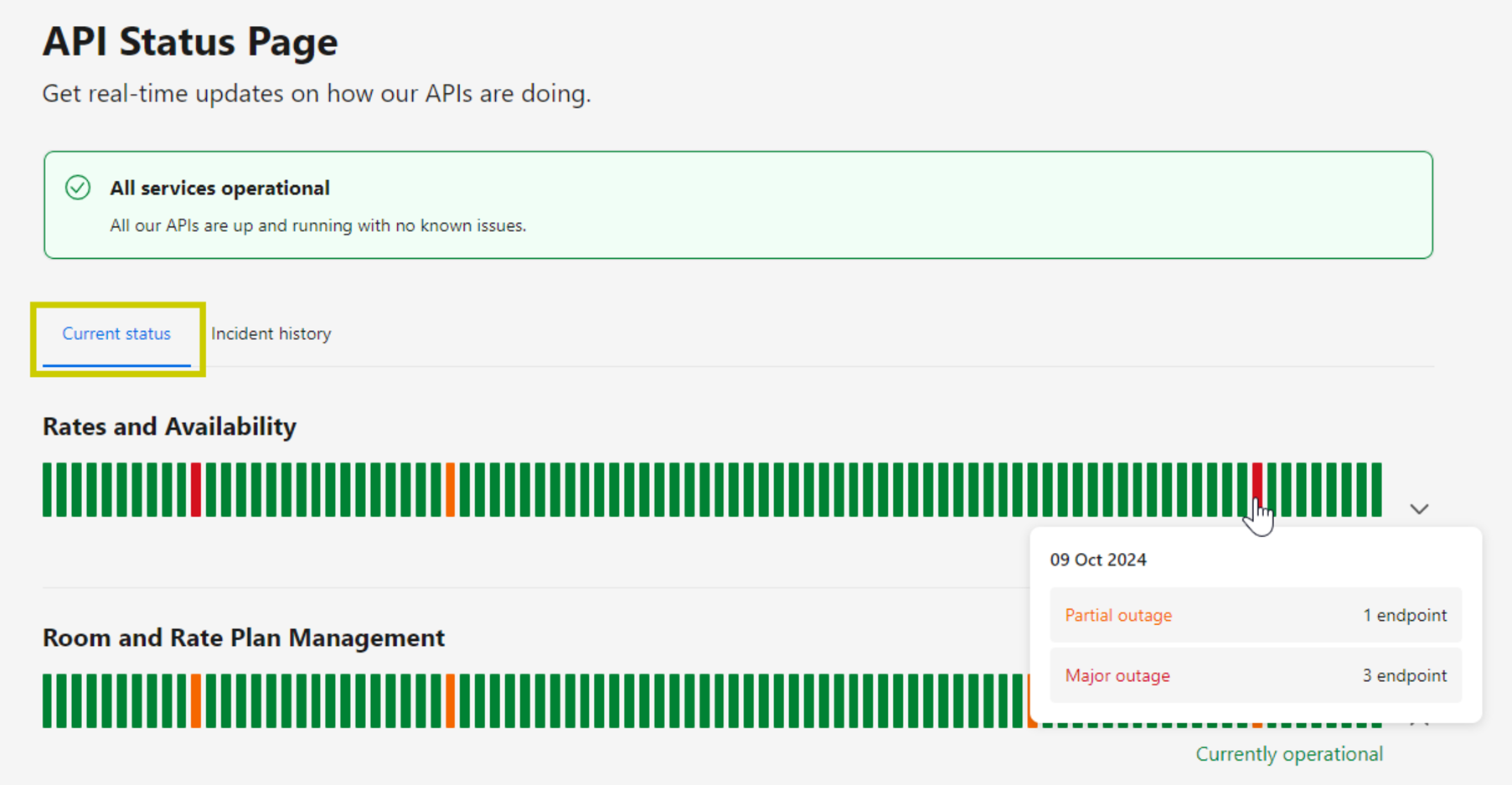Click rightmost green bar in Rates and Availability
1512x785 pixels.
coord(1376,490)
